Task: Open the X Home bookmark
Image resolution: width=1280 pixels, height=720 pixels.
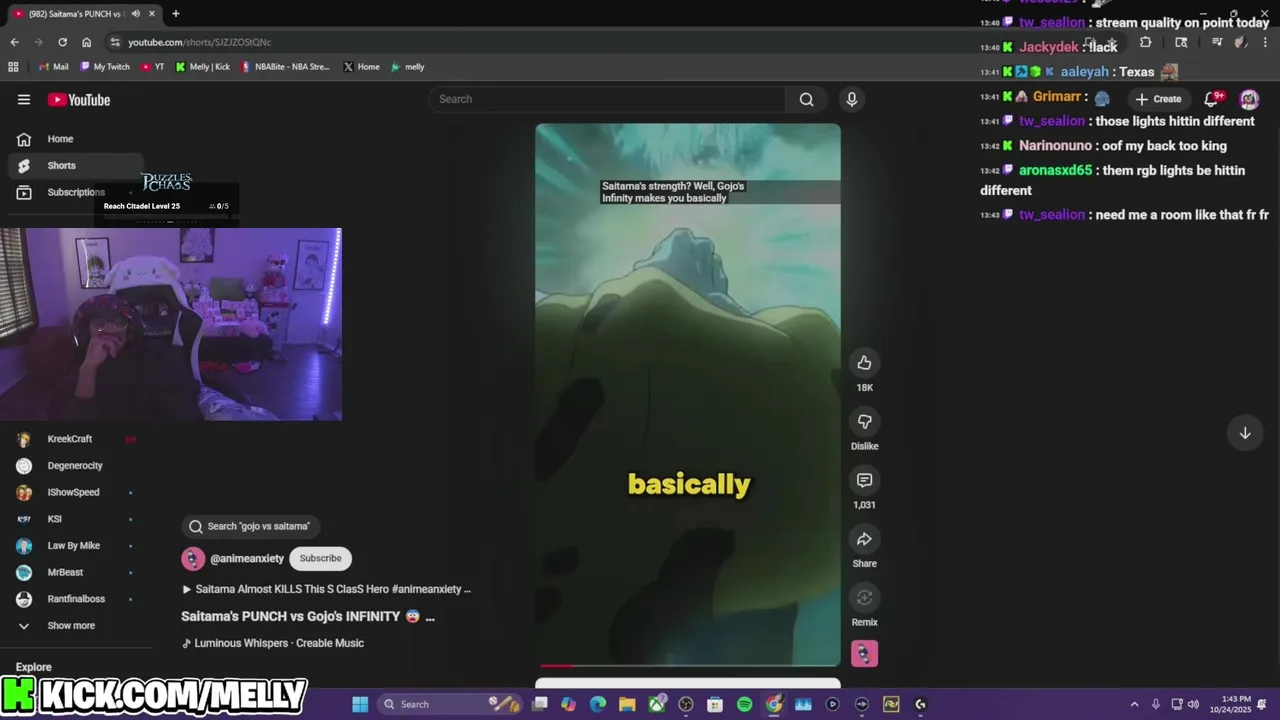Action: pyautogui.click(x=362, y=67)
